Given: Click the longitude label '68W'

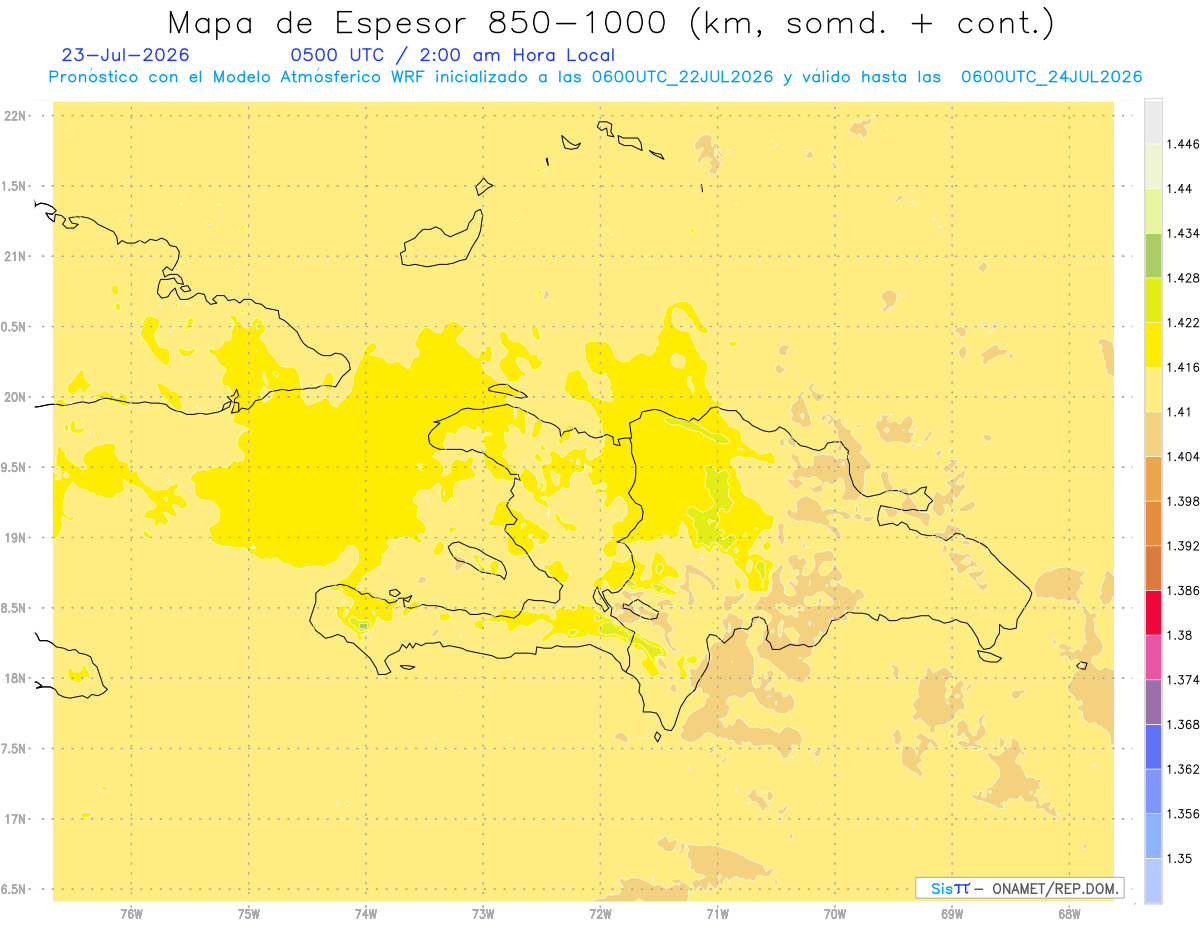Looking at the screenshot, I should click(1069, 913).
